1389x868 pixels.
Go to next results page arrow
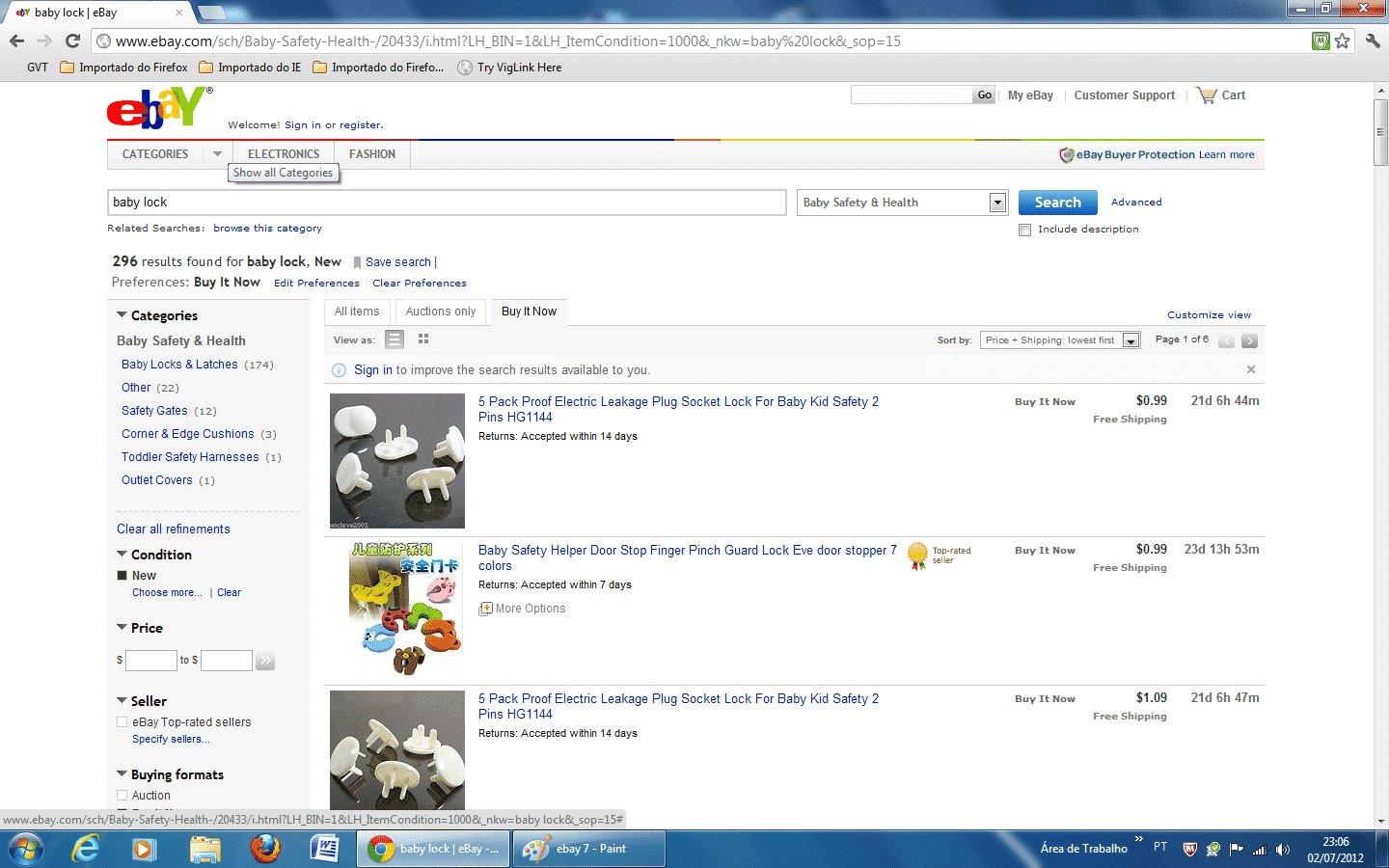(1249, 340)
